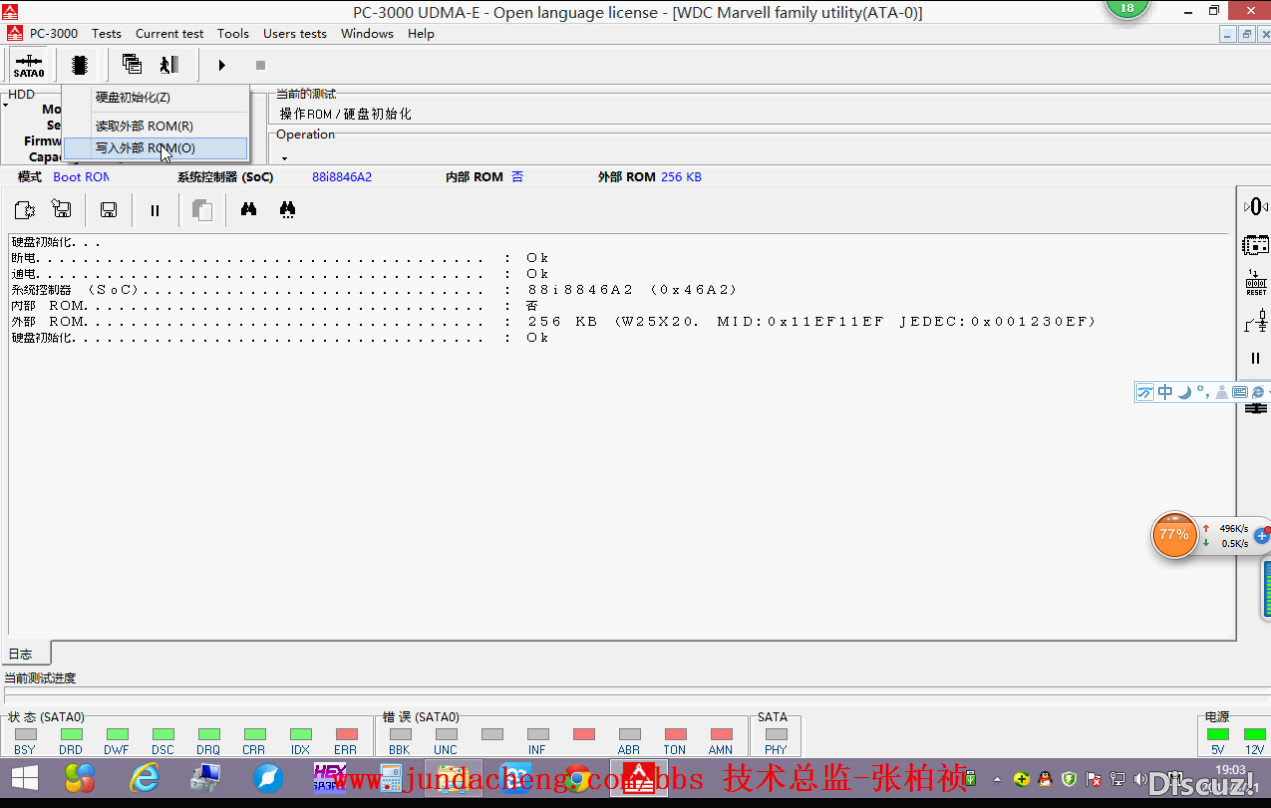Open Internet Explorer from the taskbar
The image size is (1271, 808).
click(x=145, y=778)
